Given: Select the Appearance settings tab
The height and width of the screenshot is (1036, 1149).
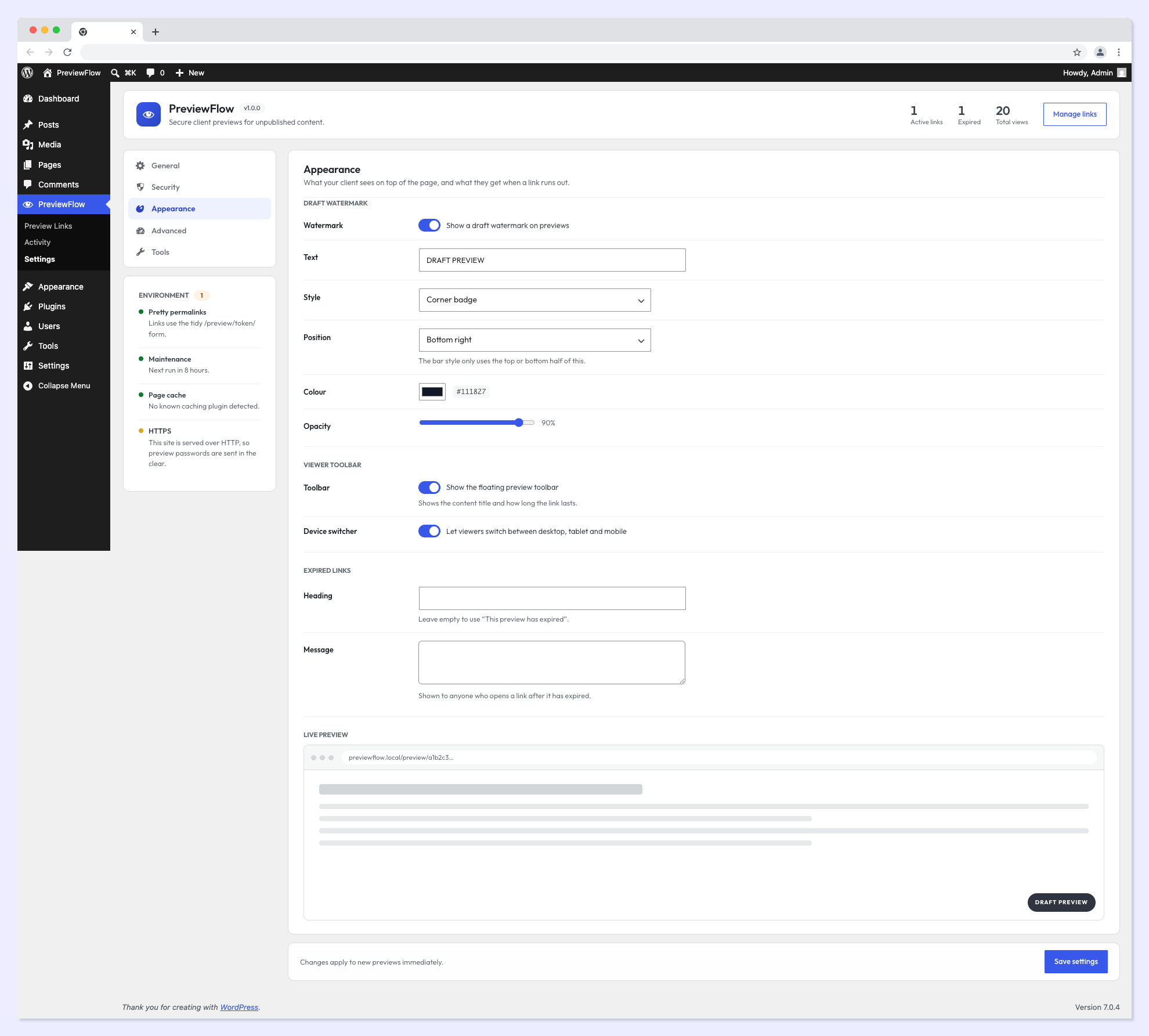Looking at the screenshot, I should 200,208.
